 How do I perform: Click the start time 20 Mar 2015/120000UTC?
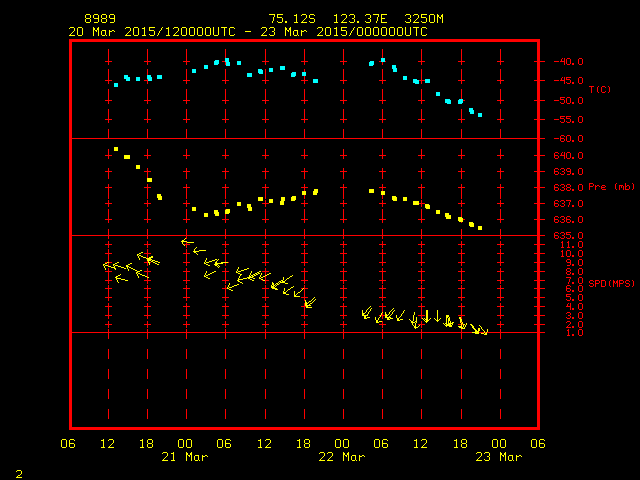coord(152,32)
